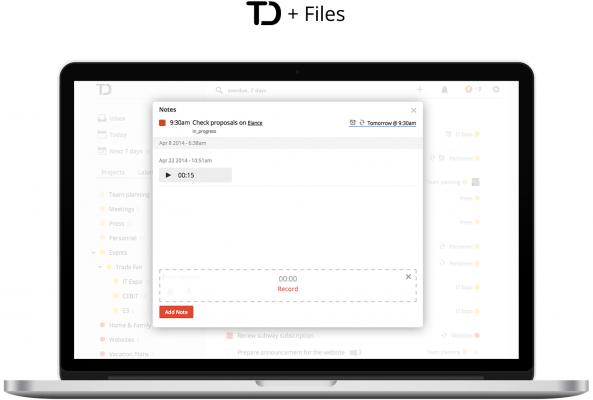Image resolution: width=593 pixels, height=400 pixels.
Task: Click the plus quick-add task icon
Action: pyautogui.click(x=420, y=89)
